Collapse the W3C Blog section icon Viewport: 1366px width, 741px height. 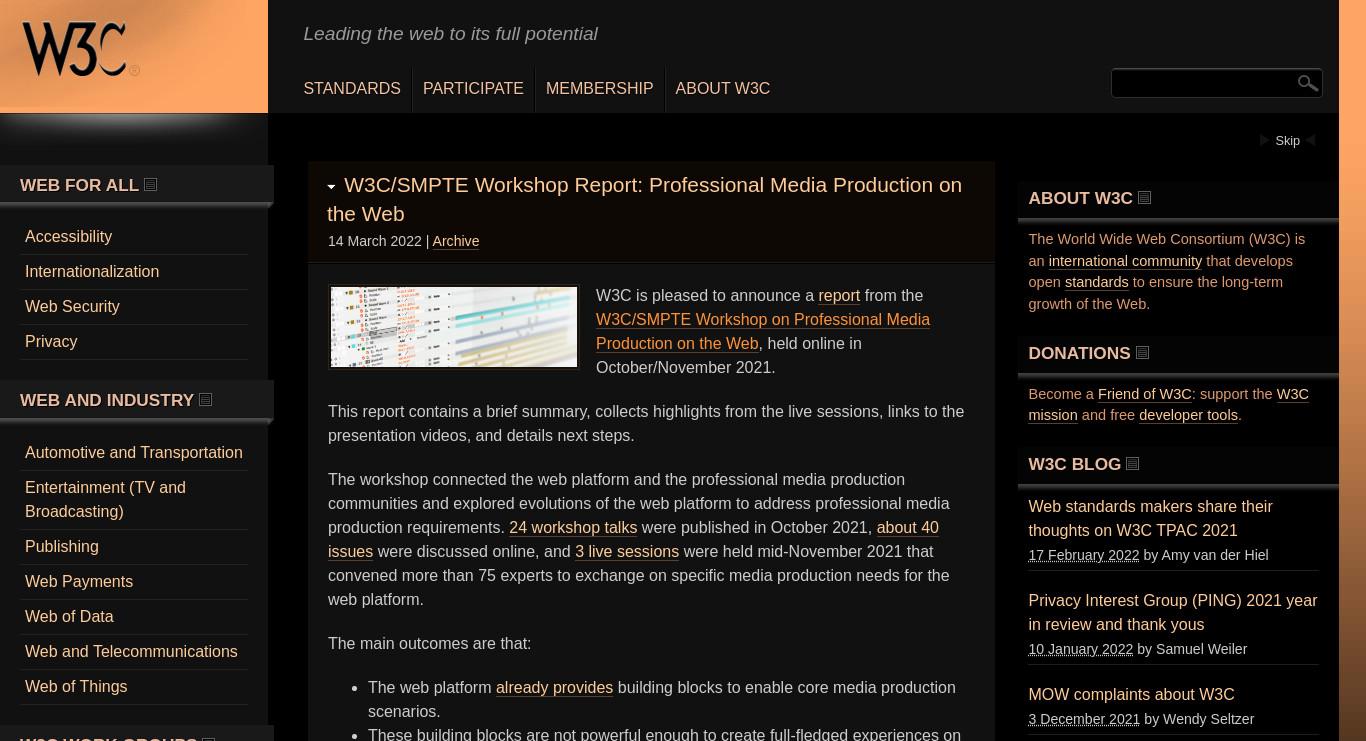click(x=1133, y=463)
